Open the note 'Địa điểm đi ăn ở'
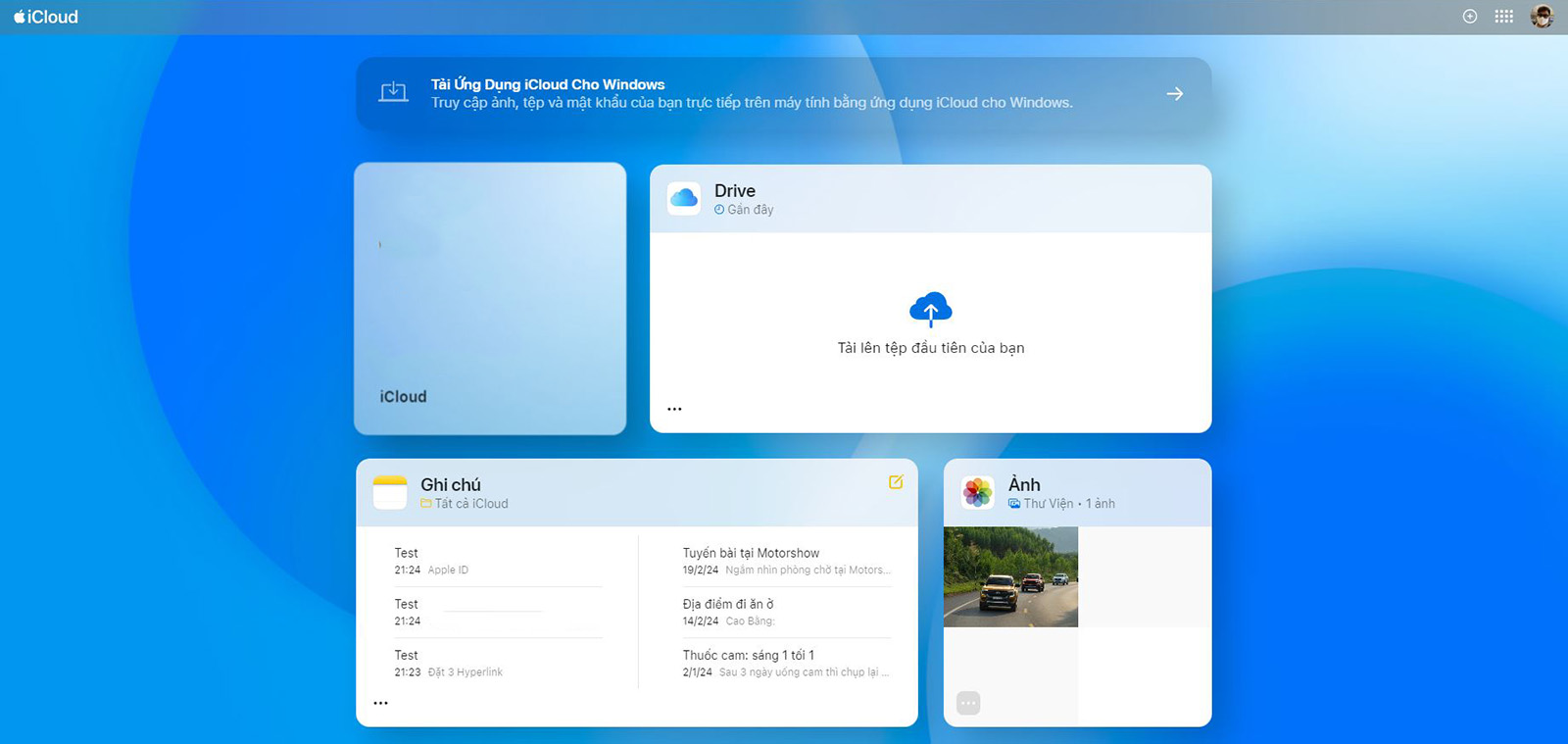The height and width of the screenshot is (744, 1568). click(x=787, y=612)
